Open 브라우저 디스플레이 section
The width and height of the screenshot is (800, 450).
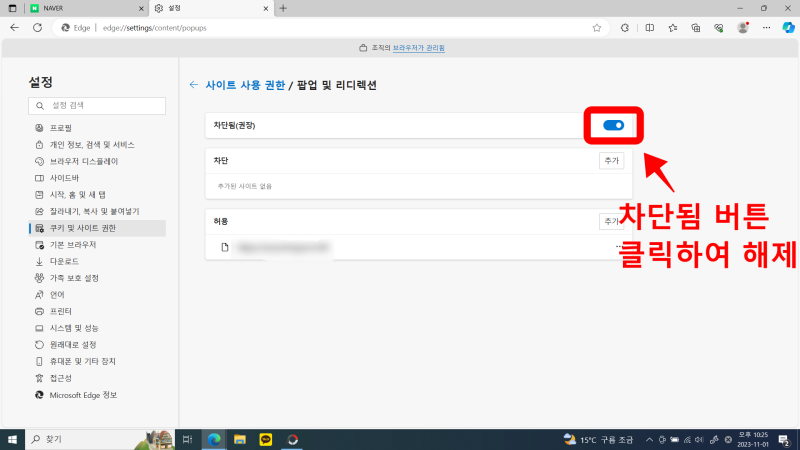click(97, 161)
